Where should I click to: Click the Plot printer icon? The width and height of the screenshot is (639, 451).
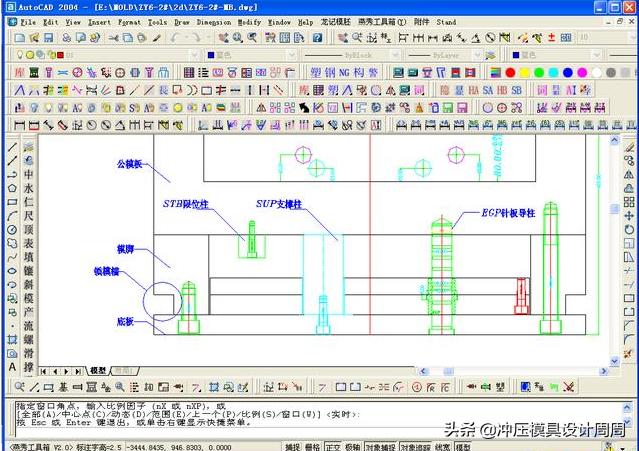(66, 38)
